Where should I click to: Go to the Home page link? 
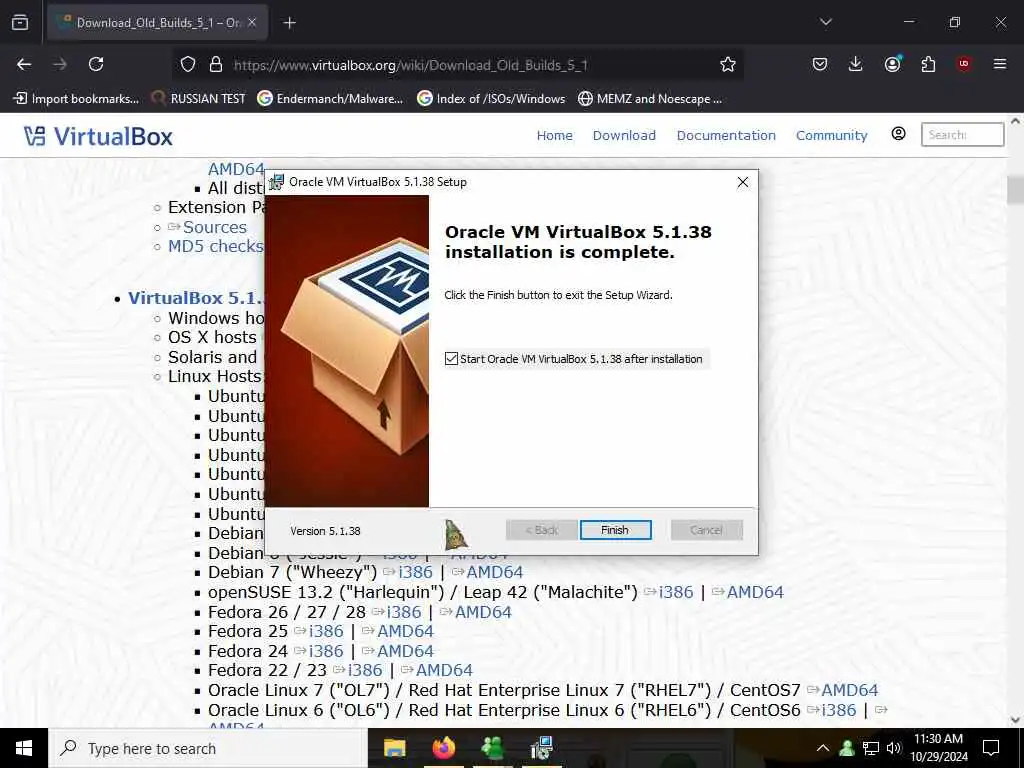(554, 135)
